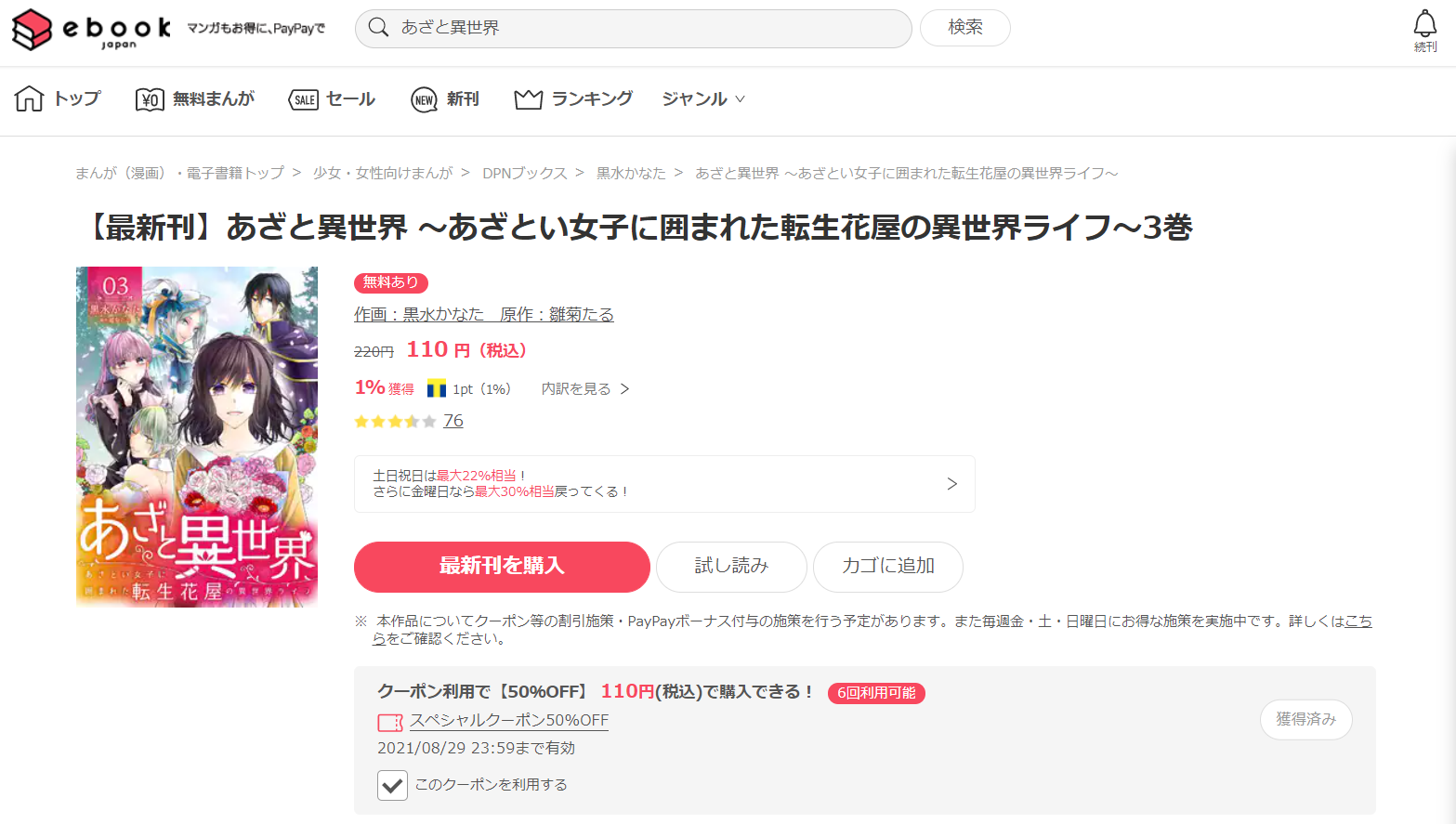Follow the こちら details link
The width and height of the screenshot is (1456, 824).
1358,621
